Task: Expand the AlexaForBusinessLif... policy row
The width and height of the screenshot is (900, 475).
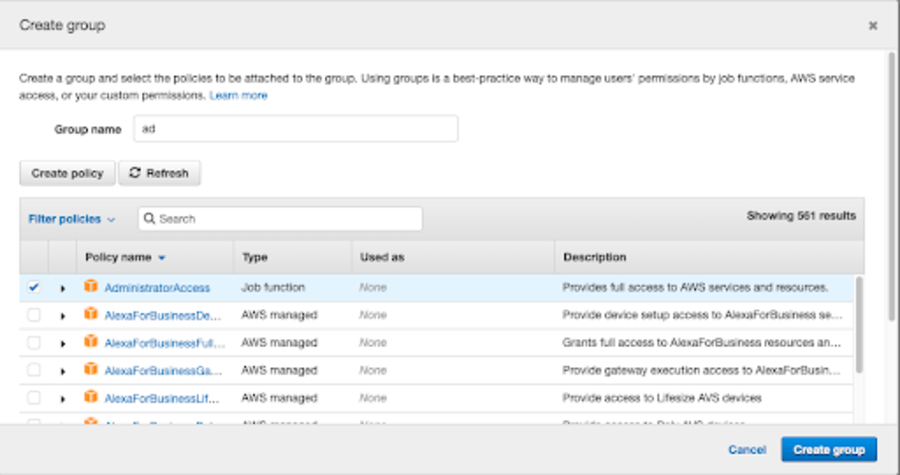Action: pos(63,399)
